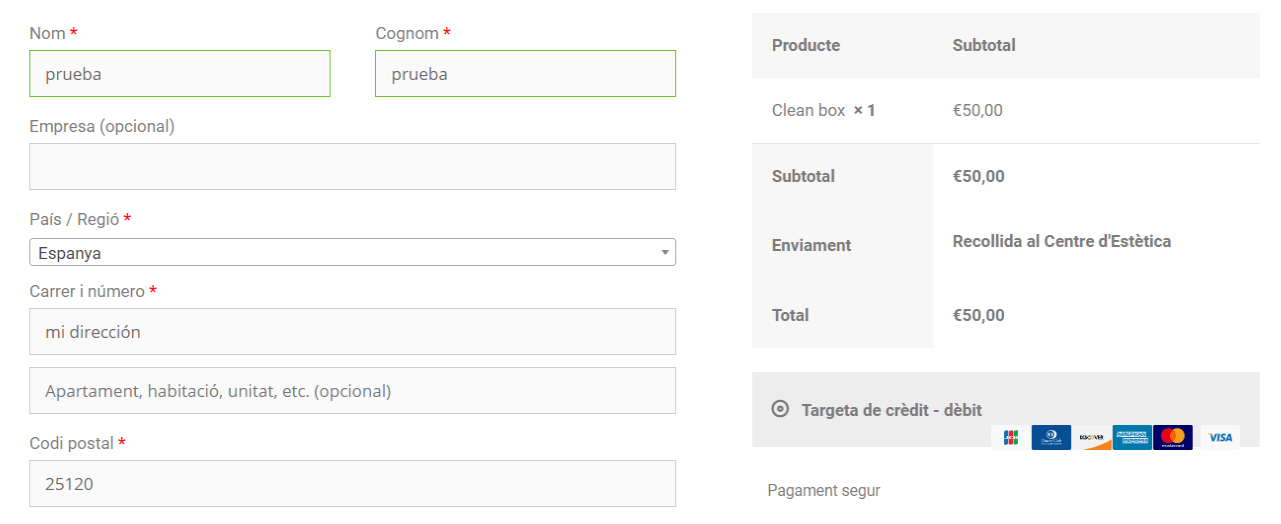Click the Pagament segur text
The width and height of the screenshot is (1281, 524).
click(824, 491)
